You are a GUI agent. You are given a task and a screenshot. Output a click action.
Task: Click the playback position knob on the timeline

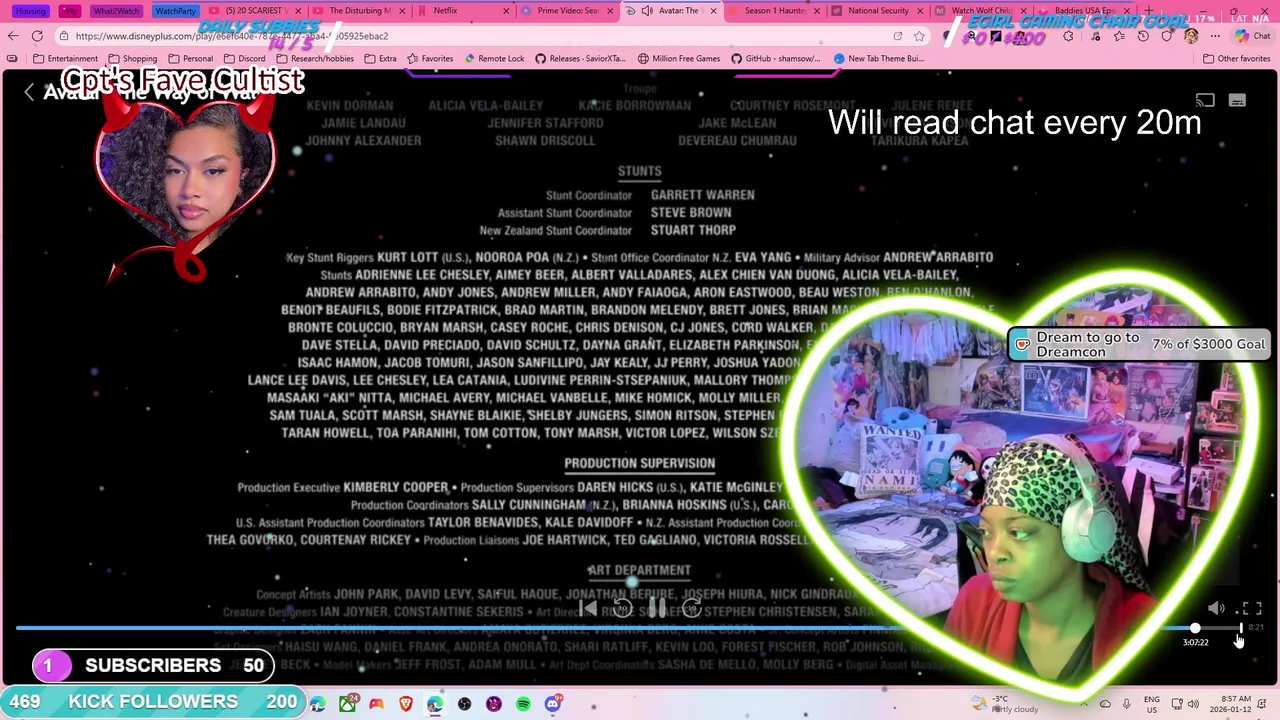pyautogui.click(x=1195, y=628)
